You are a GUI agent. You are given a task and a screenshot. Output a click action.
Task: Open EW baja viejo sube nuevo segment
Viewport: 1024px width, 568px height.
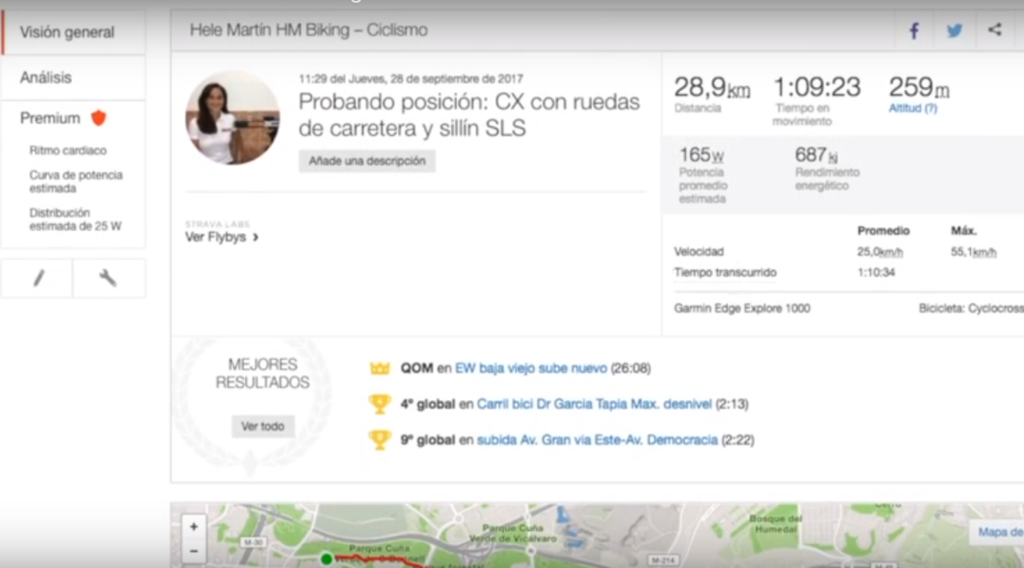point(530,368)
